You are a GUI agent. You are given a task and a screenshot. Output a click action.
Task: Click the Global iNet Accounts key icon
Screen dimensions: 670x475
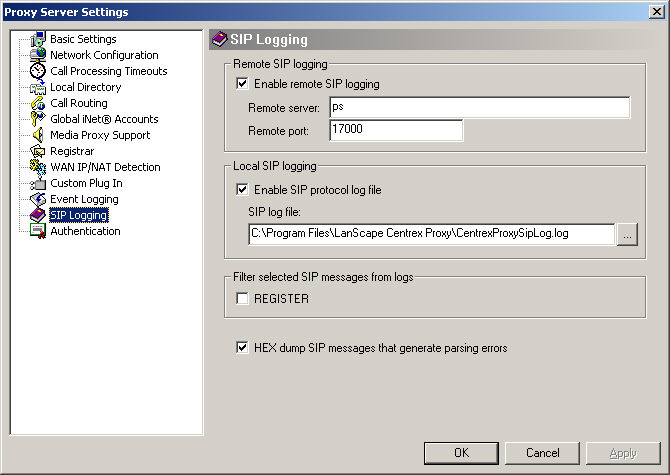coord(38,119)
